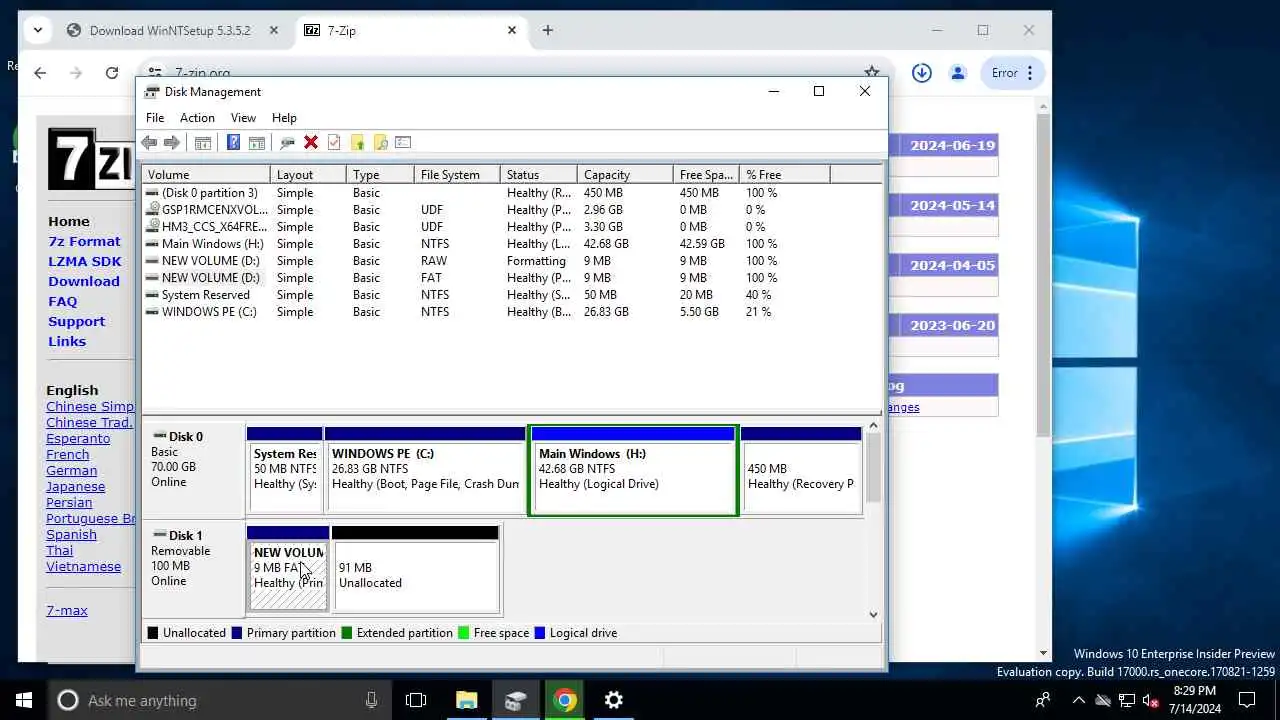The height and width of the screenshot is (720, 1280).
Task: Open Chrome downloads icon
Action: [922, 73]
